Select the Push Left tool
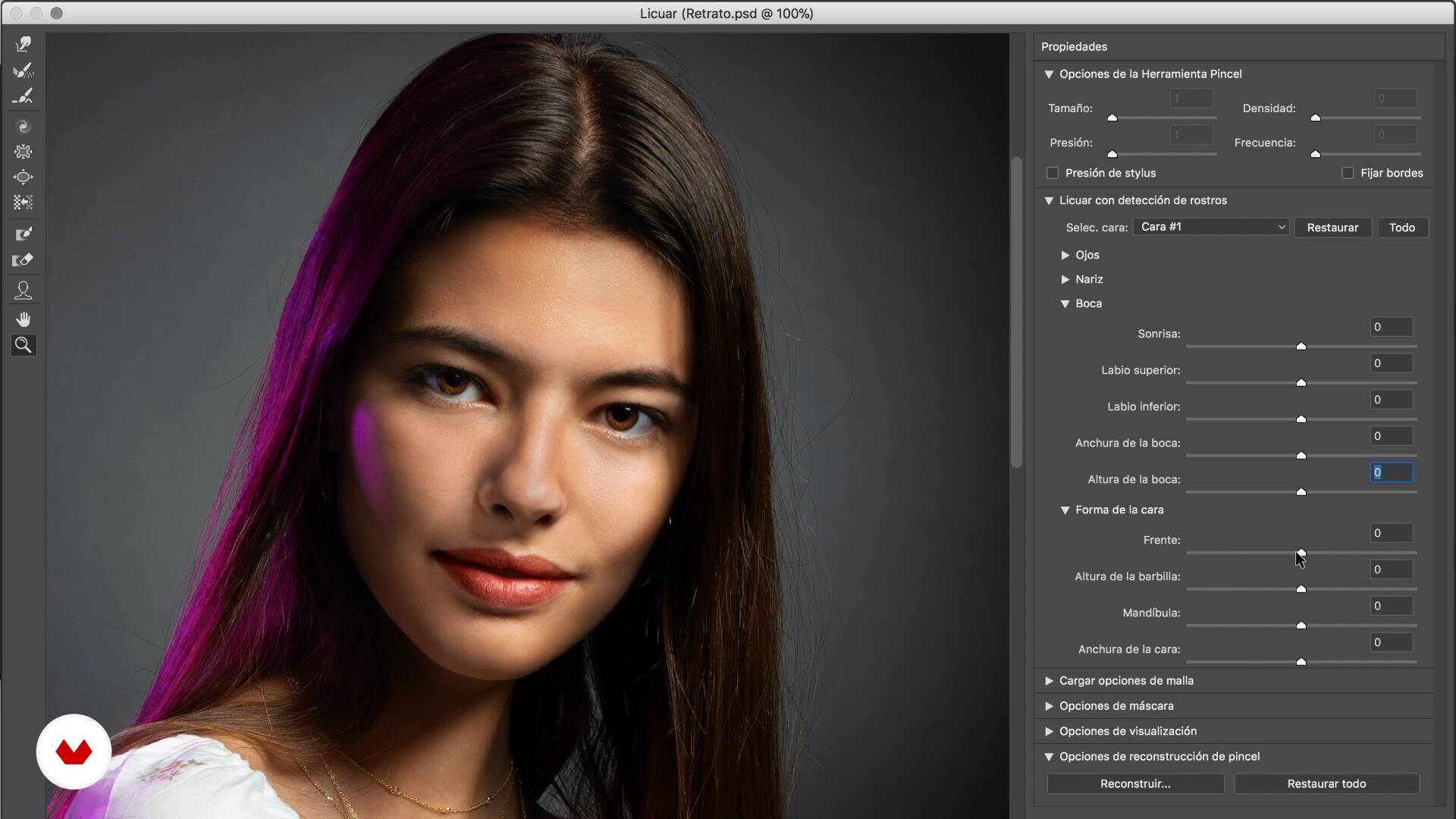This screenshot has width=1456, height=819. coord(24,202)
